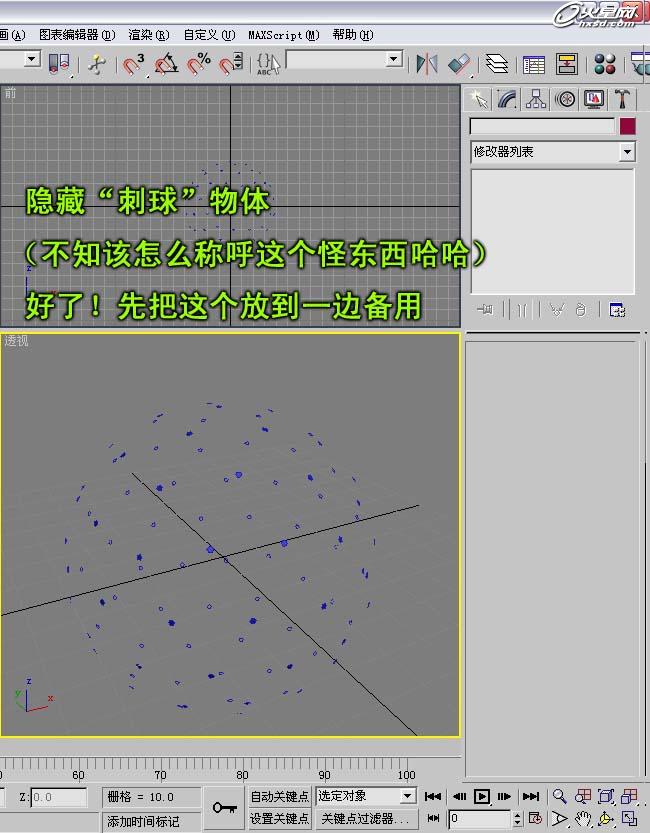Toggle 3D Snaps magnet button
Viewport: 650px width, 833px height.
[134, 64]
